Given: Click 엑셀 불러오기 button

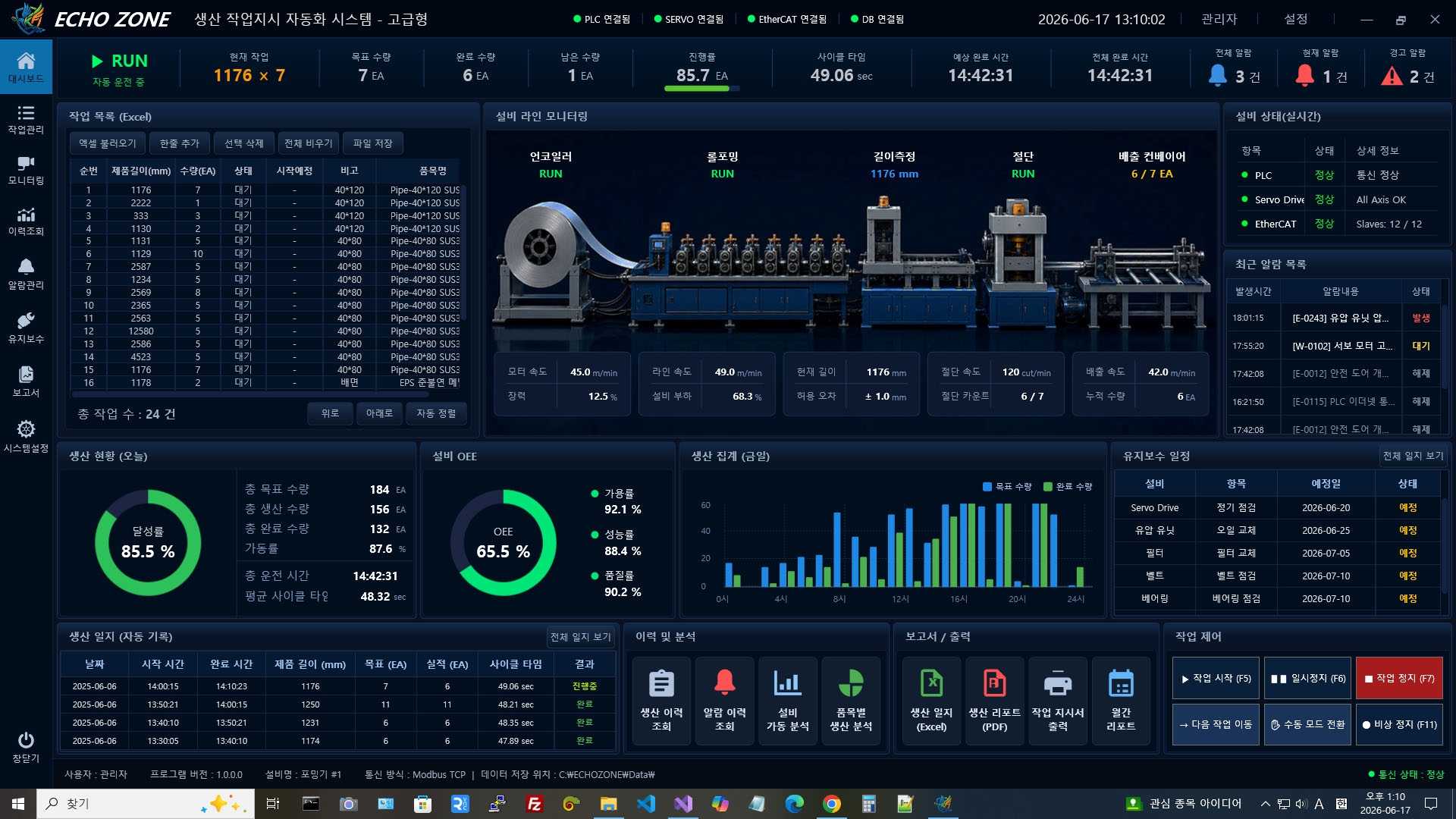Looking at the screenshot, I should pyautogui.click(x=108, y=143).
